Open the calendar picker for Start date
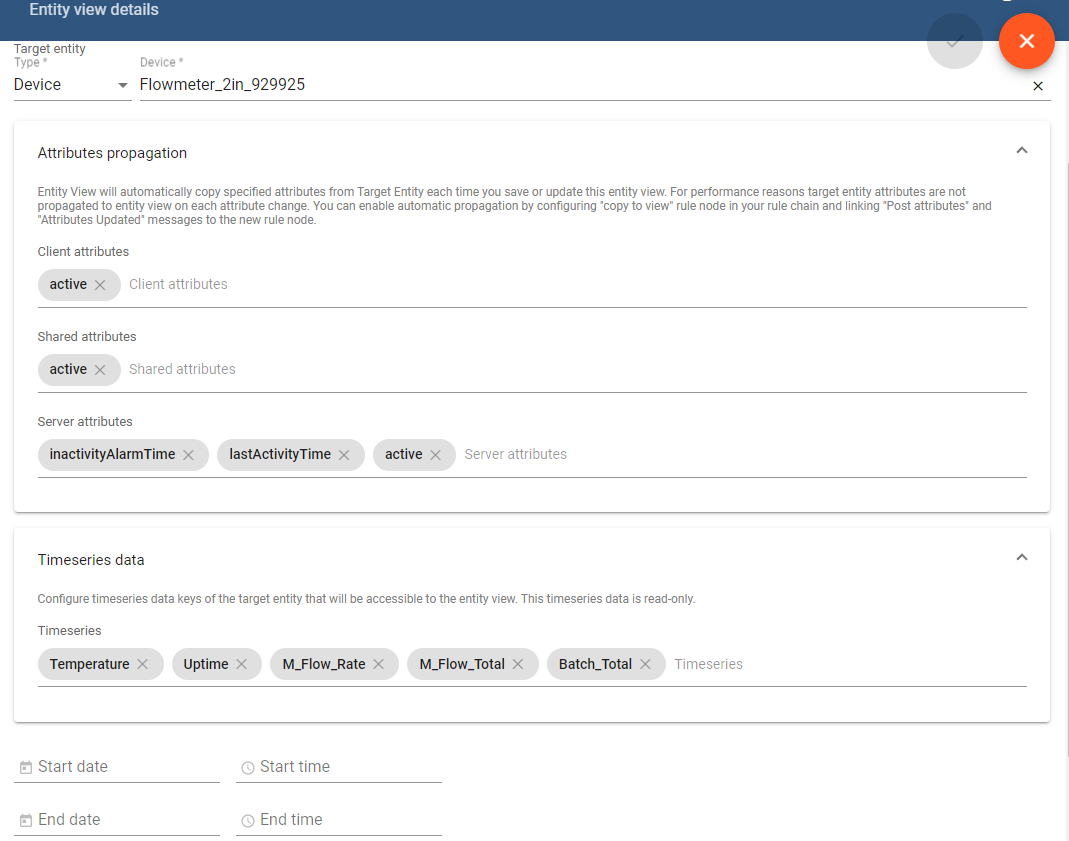The width and height of the screenshot is (1069, 841). click(x=24, y=766)
